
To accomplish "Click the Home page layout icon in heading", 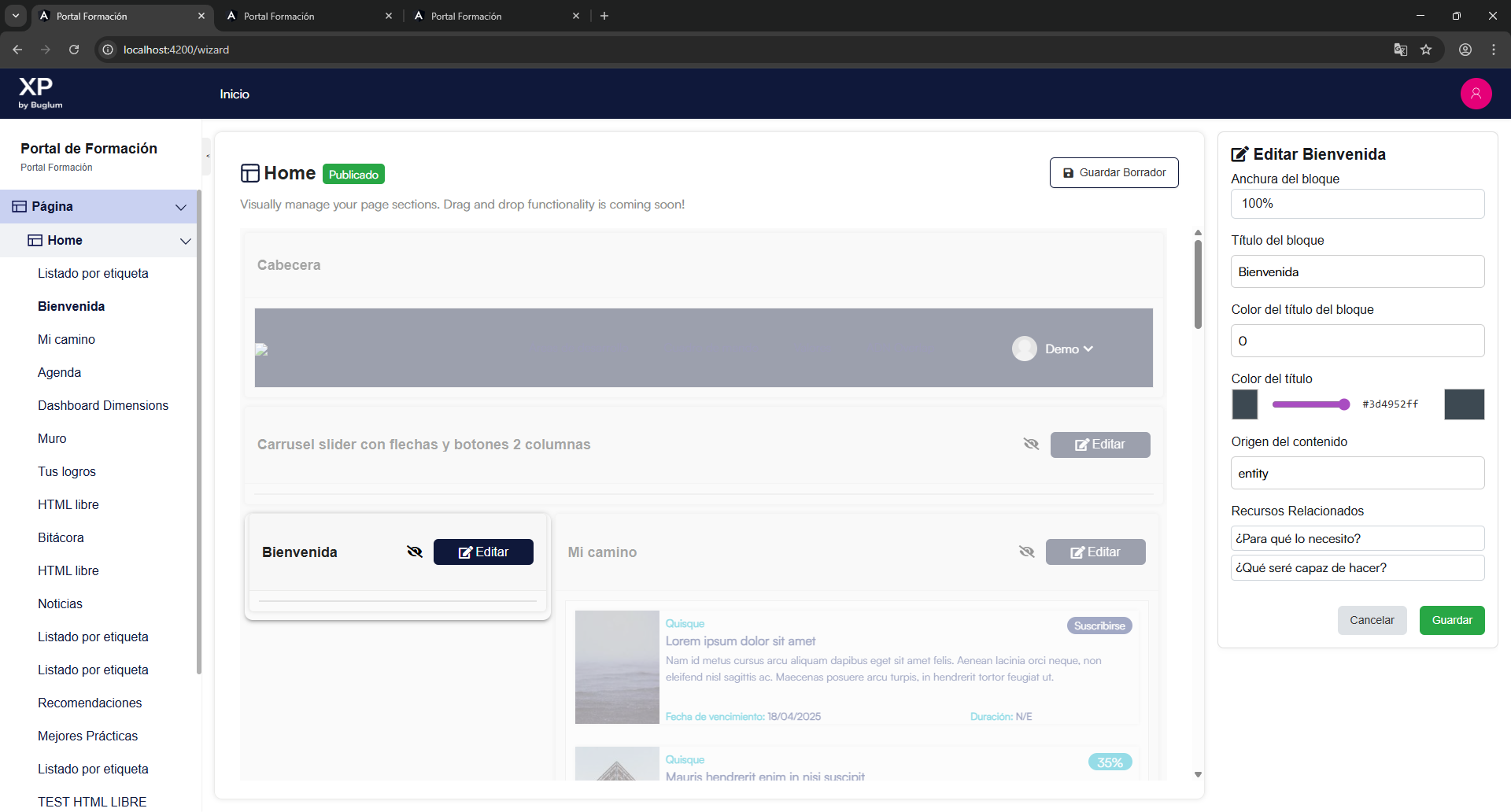I will click(250, 173).
